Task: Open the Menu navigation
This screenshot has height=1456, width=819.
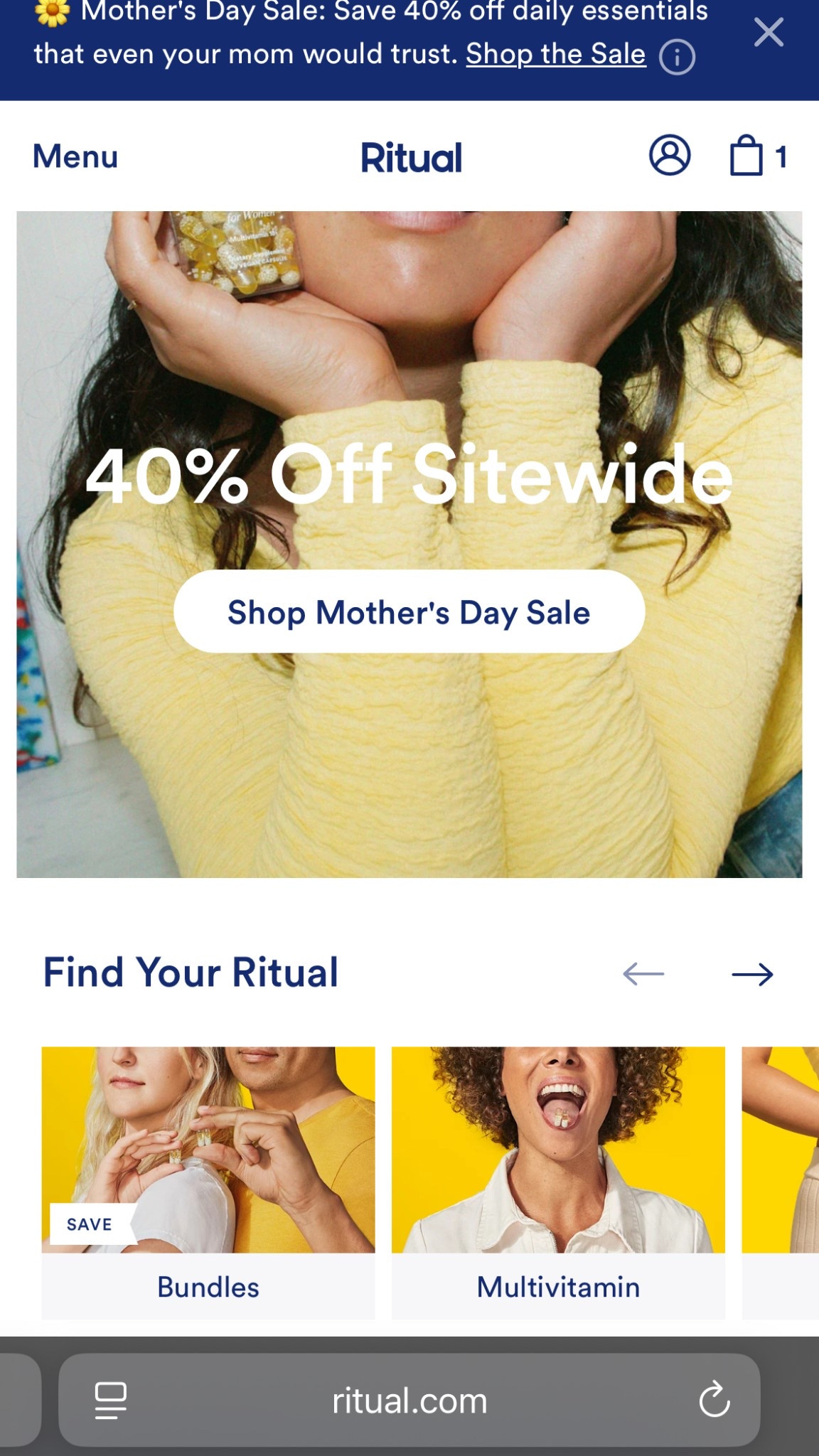Action: [x=75, y=156]
